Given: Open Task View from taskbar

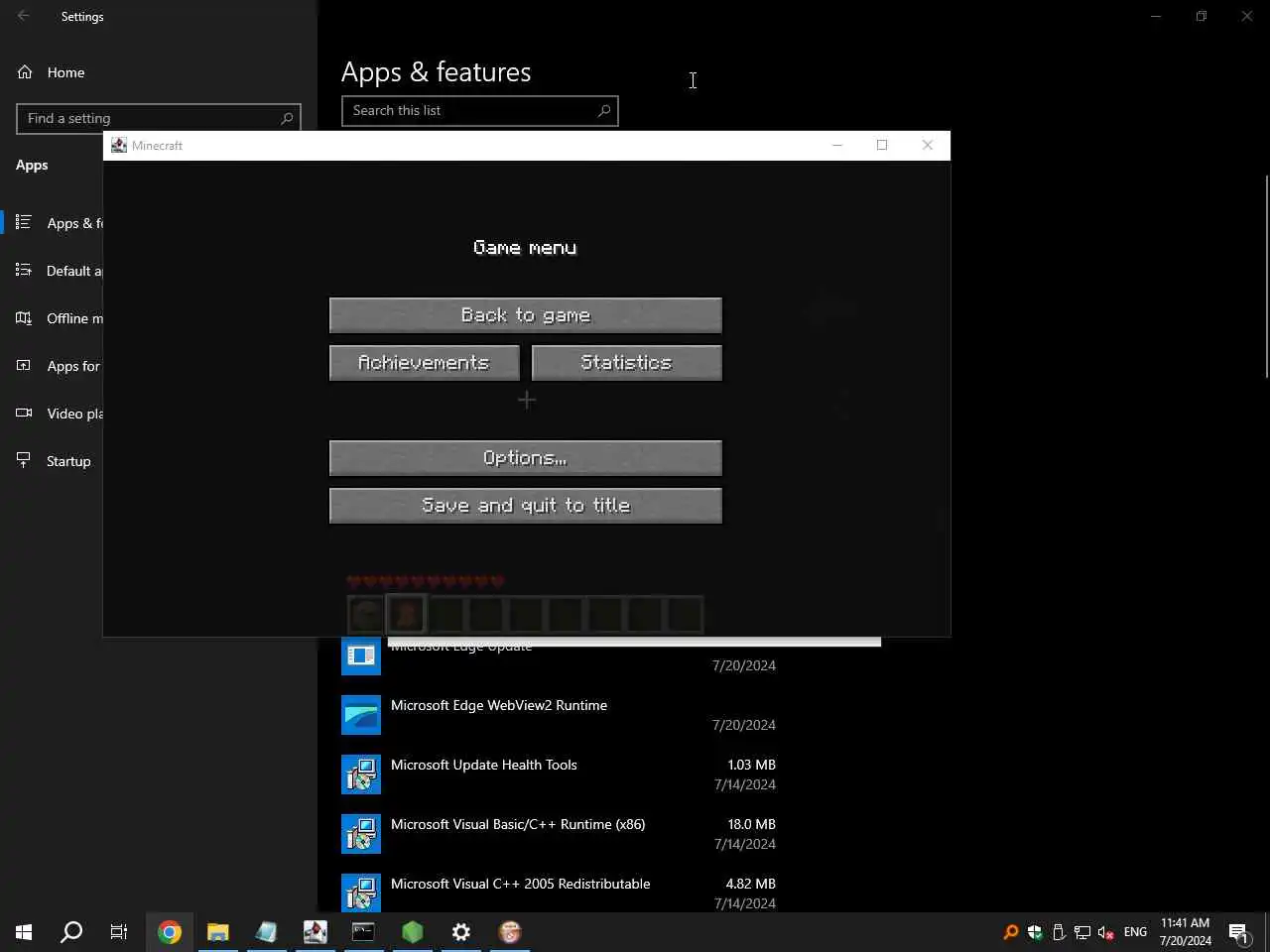Looking at the screenshot, I should click(x=119, y=932).
